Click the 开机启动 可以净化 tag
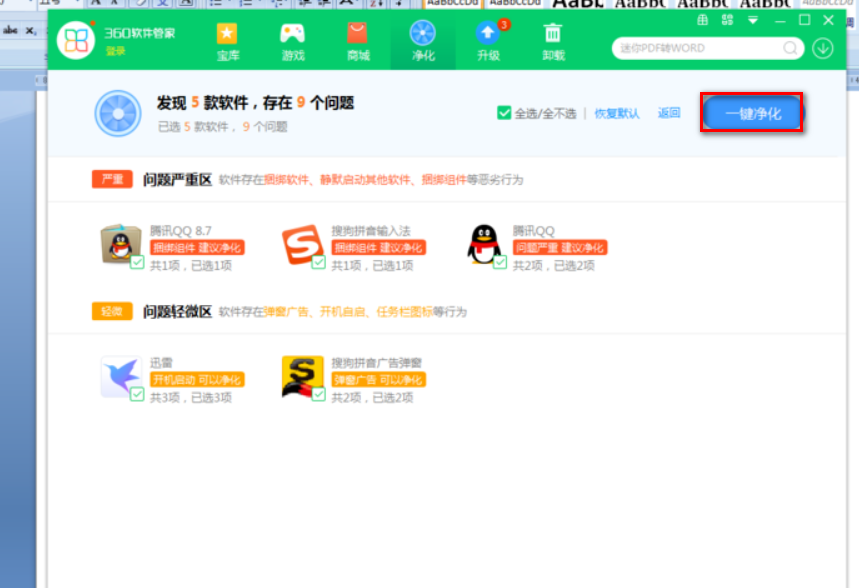Screen dimensions: 859x588 [197, 380]
